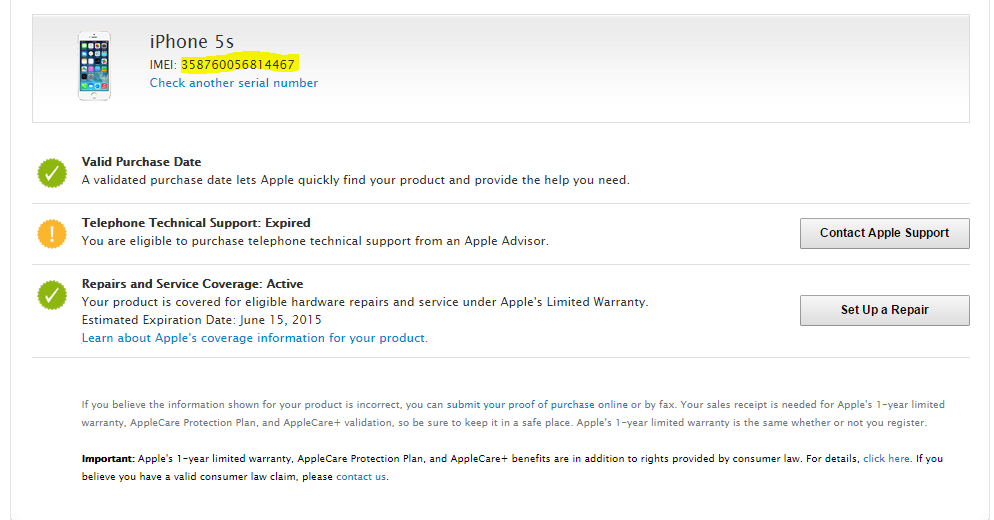Click the orange exclamation warning icon

(x=52, y=233)
